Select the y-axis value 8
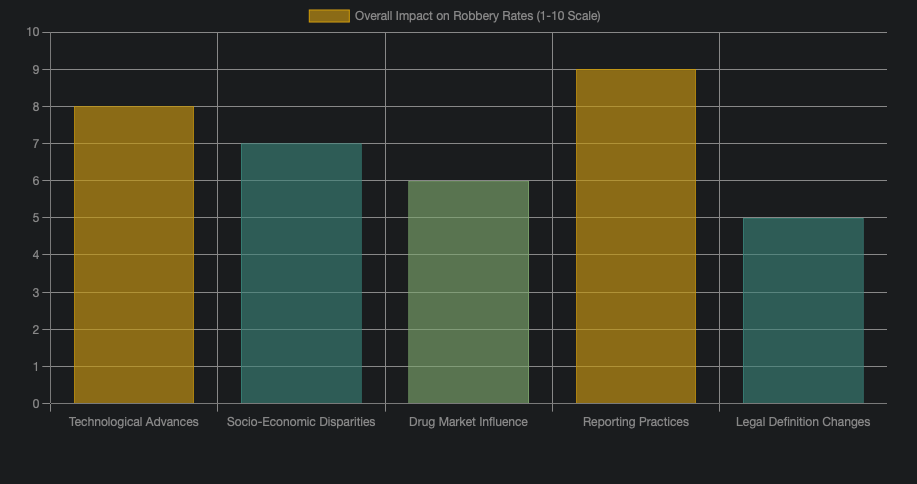This screenshot has height=484, width=917. pyautogui.click(x=35, y=107)
